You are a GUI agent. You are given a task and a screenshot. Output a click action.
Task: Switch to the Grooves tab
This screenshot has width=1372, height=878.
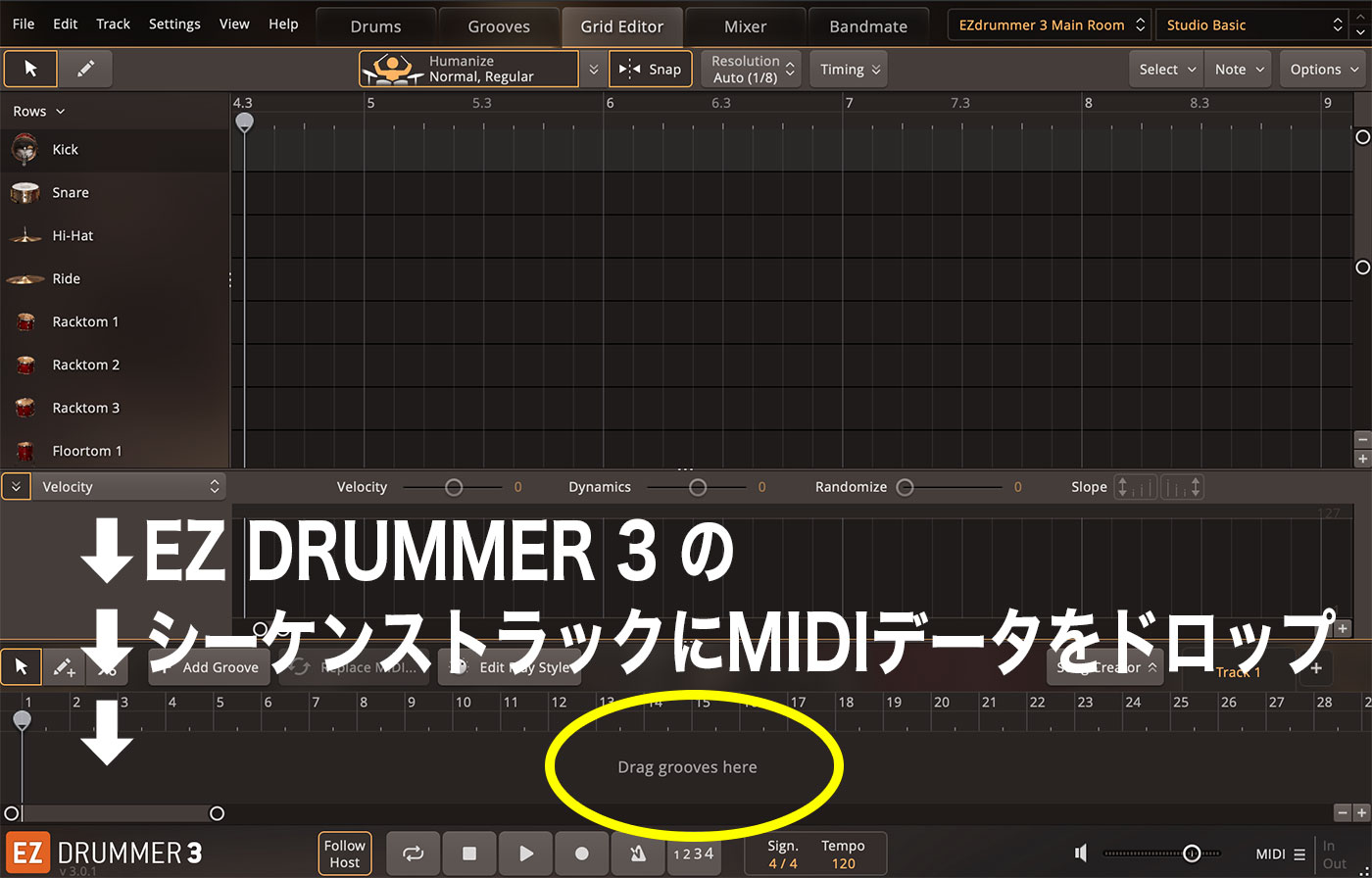point(499,26)
